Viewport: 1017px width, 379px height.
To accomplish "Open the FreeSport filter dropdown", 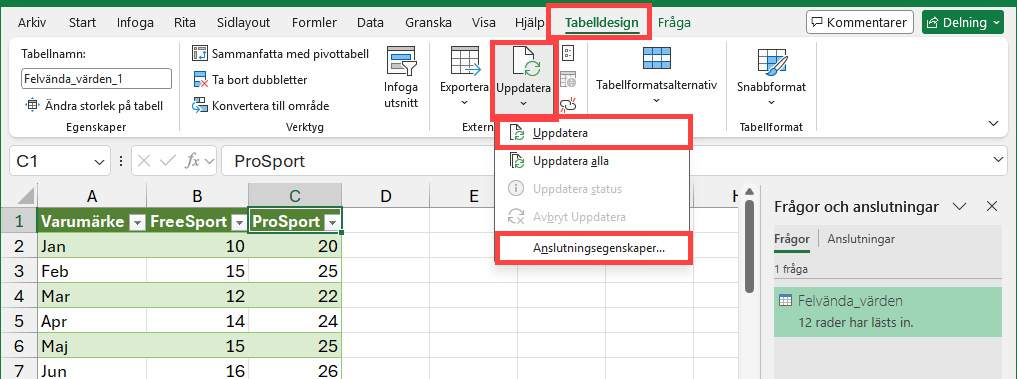I will pyautogui.click(x=239, y=223).
